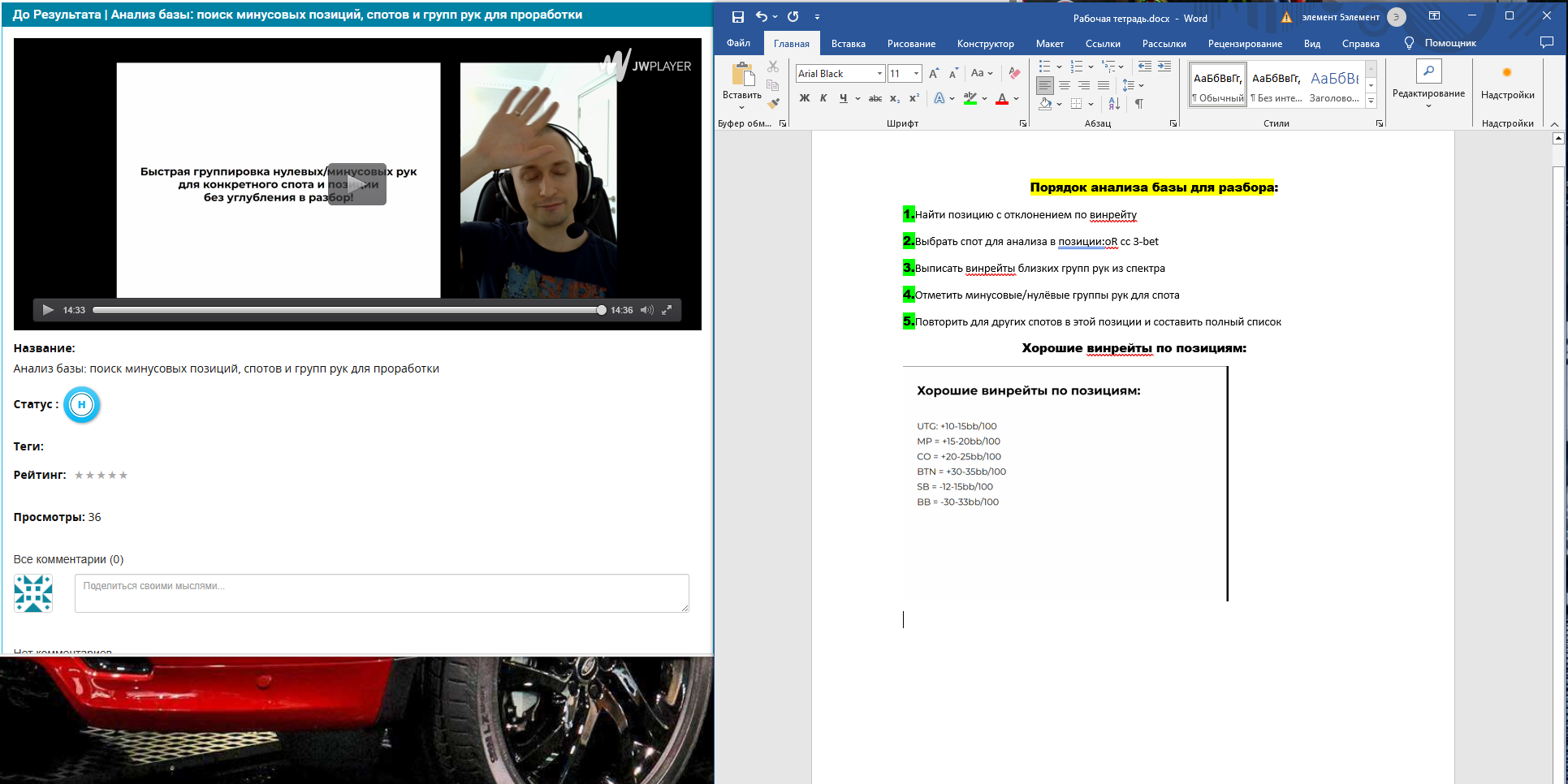Screen dimensions: 1568x784
Task: Toggle superscript formatting
Action: coord(914,98)
